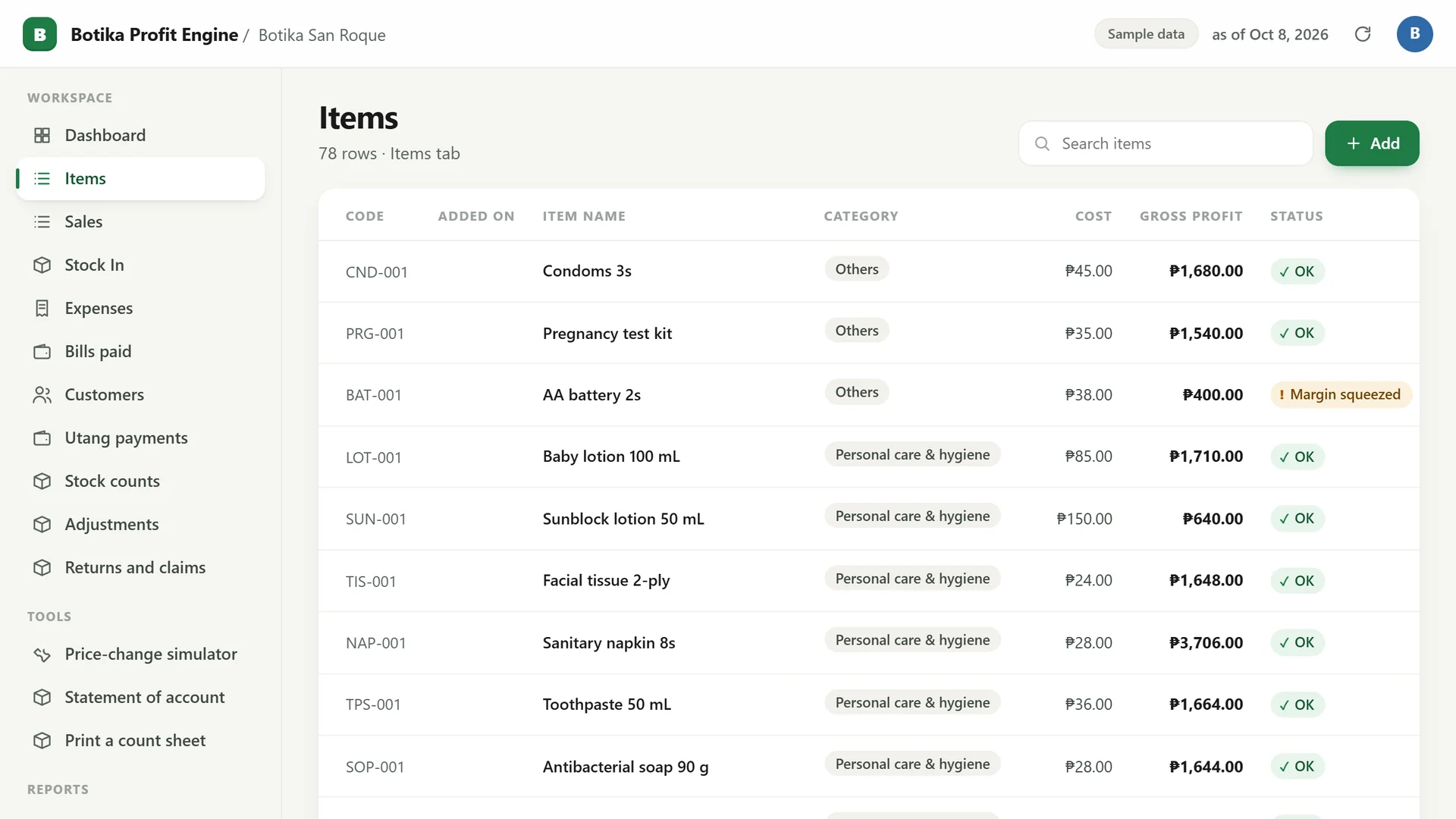Click the Bills paid wallet icon
The height and width of the screenshot is (819, 1456).
tap(42, 351)
